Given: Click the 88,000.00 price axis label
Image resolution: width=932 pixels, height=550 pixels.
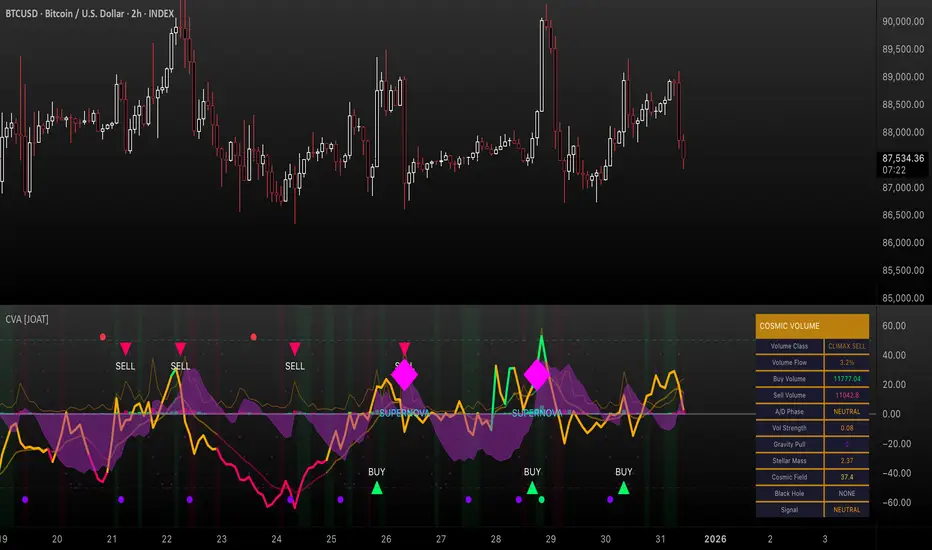Looking at the screenshot, I should tap(903, 132).
